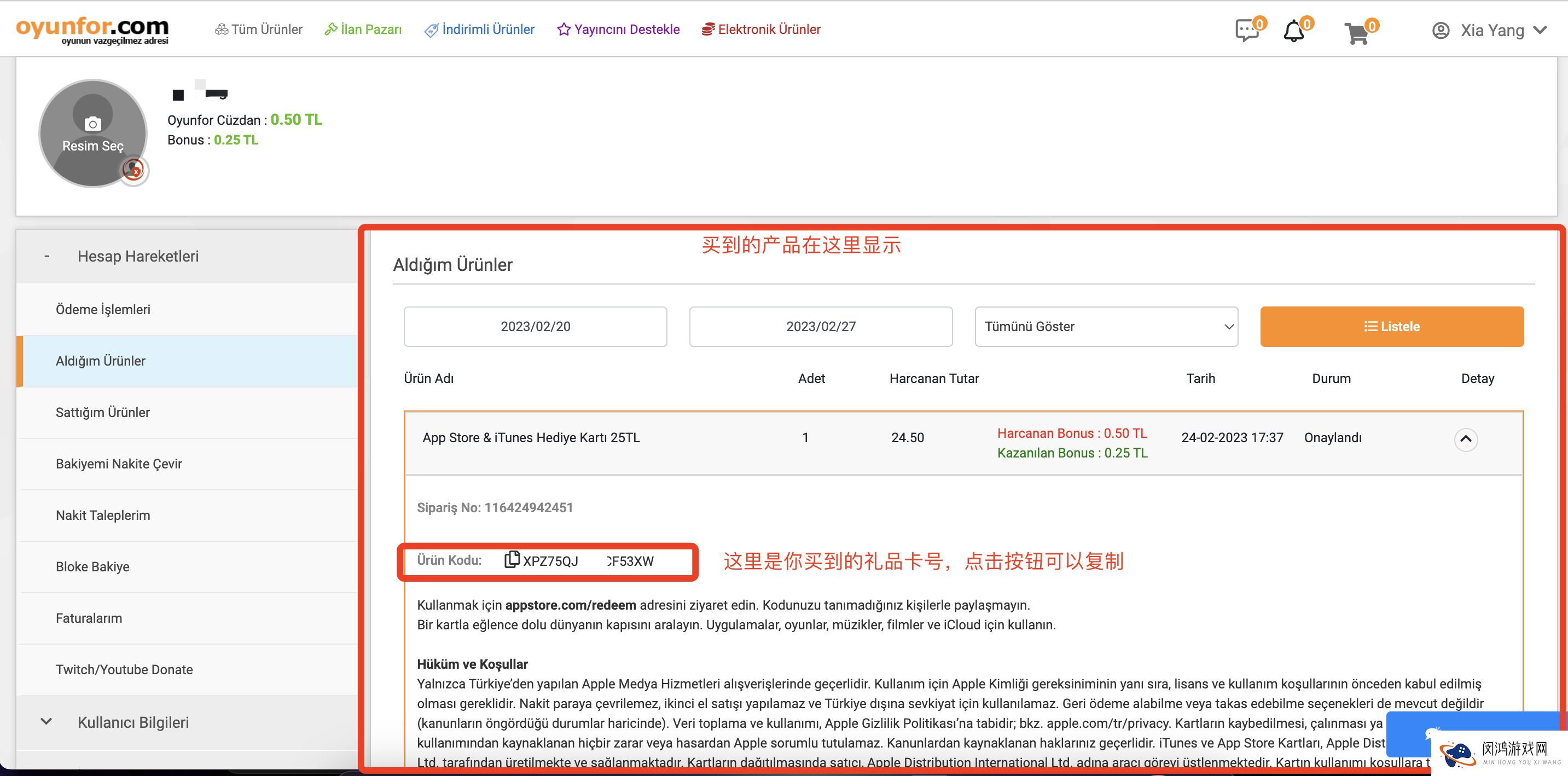The height and width of the screenshot is (776, 1568).
Task: Click the Kazanılan Bonus : 0.25 TL text
Action: coord(1072,453)
